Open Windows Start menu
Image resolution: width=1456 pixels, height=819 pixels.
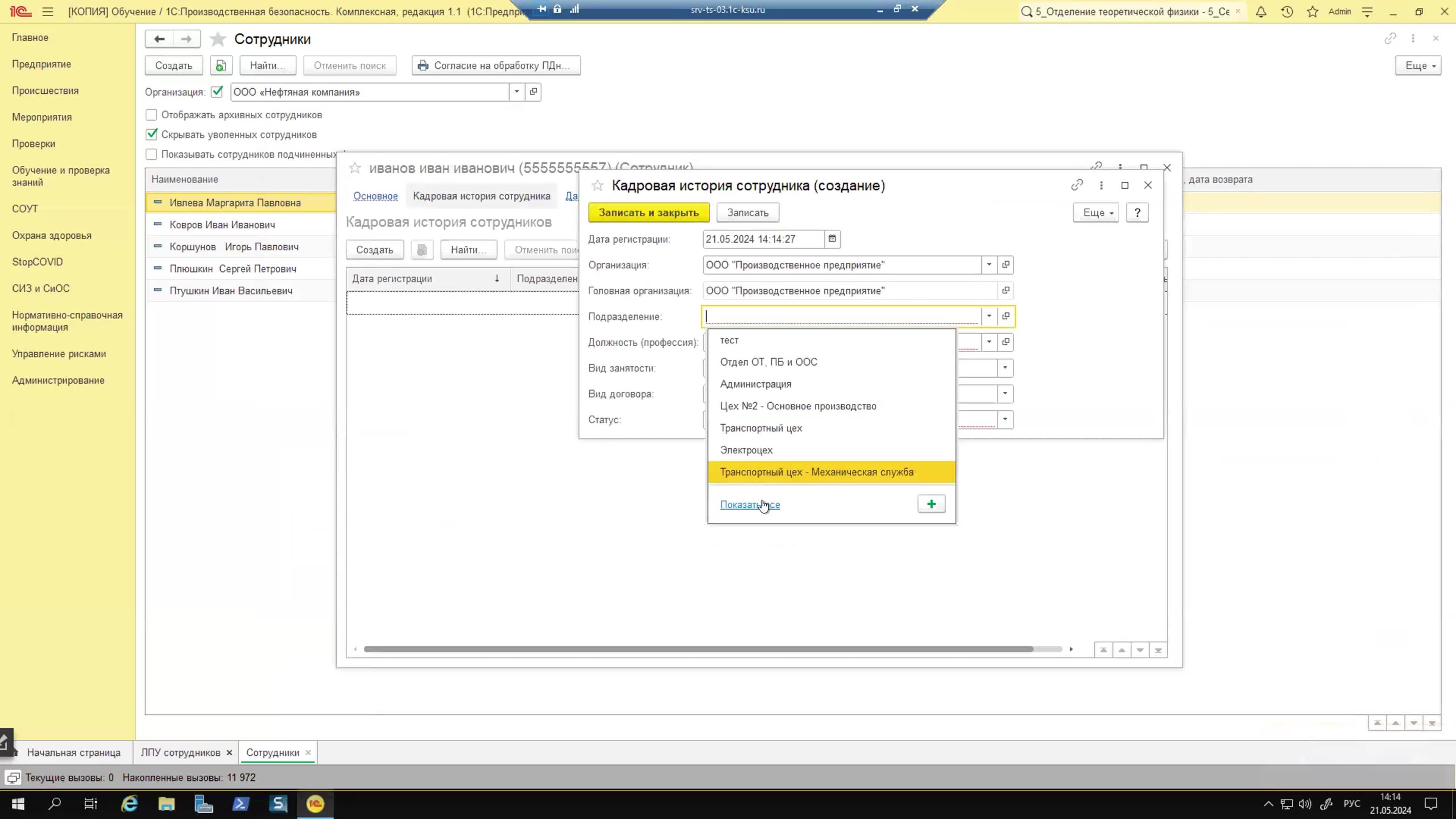pyautogui.click(x=17, y=804)
